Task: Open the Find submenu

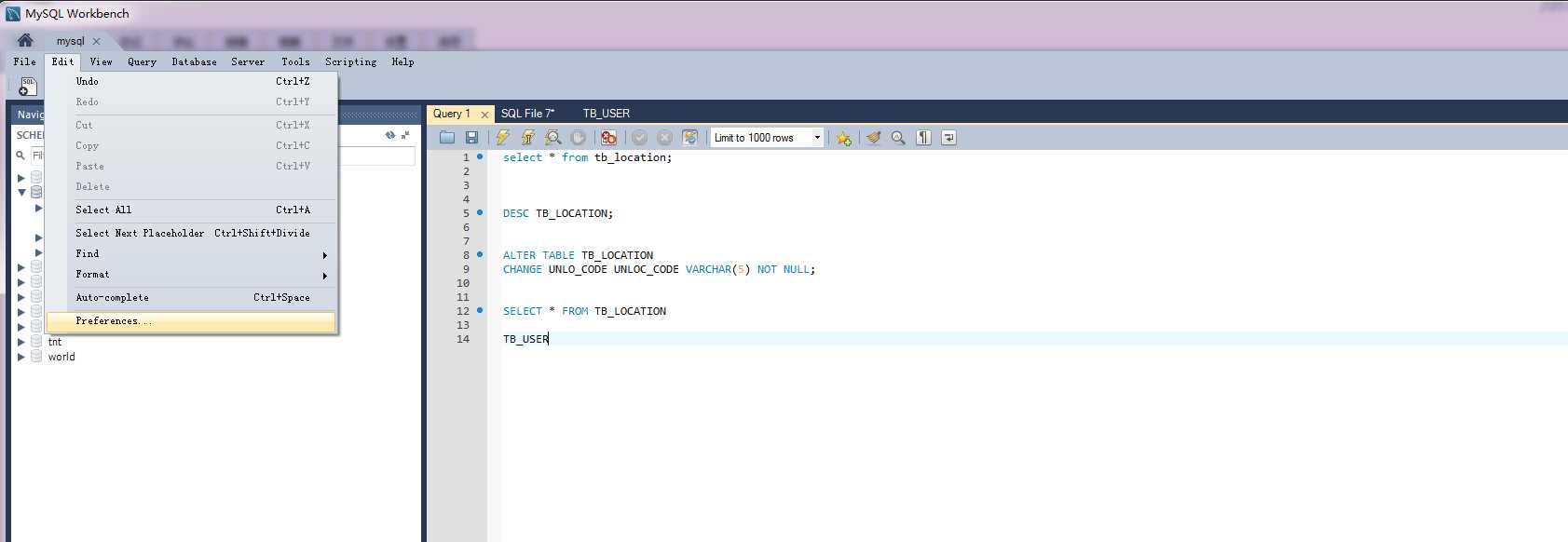Action: [191, 254]
